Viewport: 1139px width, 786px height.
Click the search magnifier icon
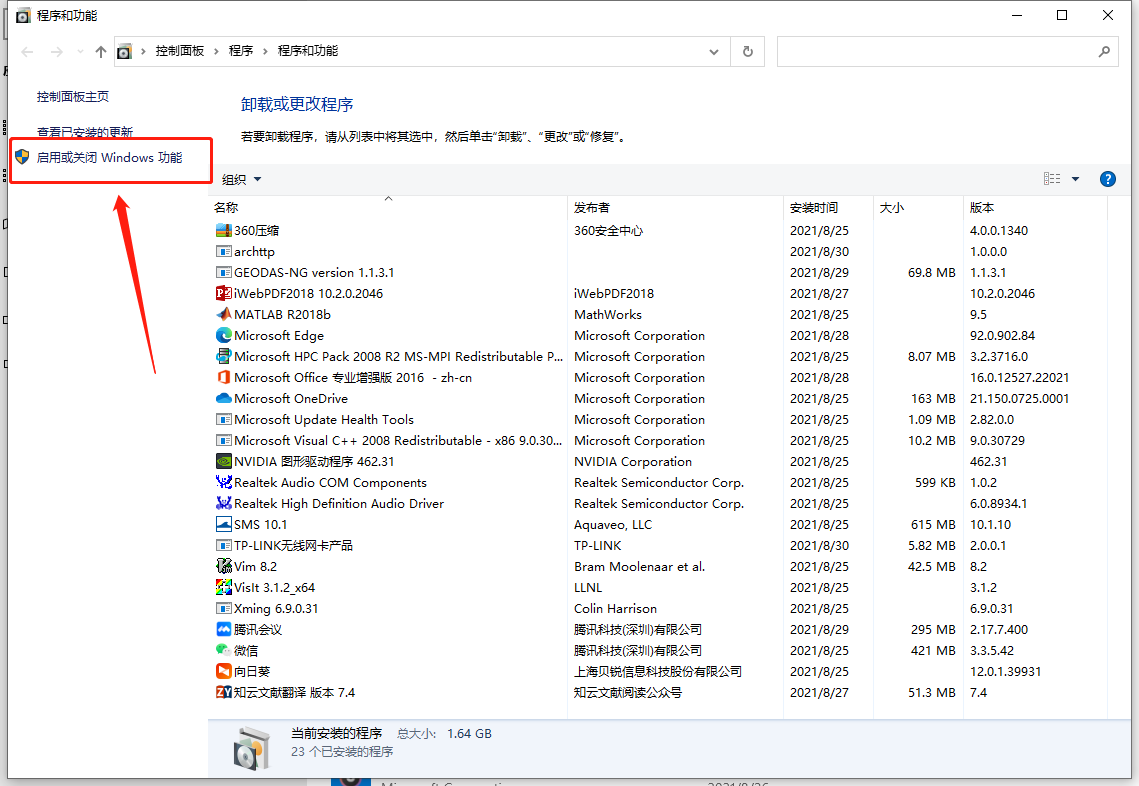point(1104,52)
